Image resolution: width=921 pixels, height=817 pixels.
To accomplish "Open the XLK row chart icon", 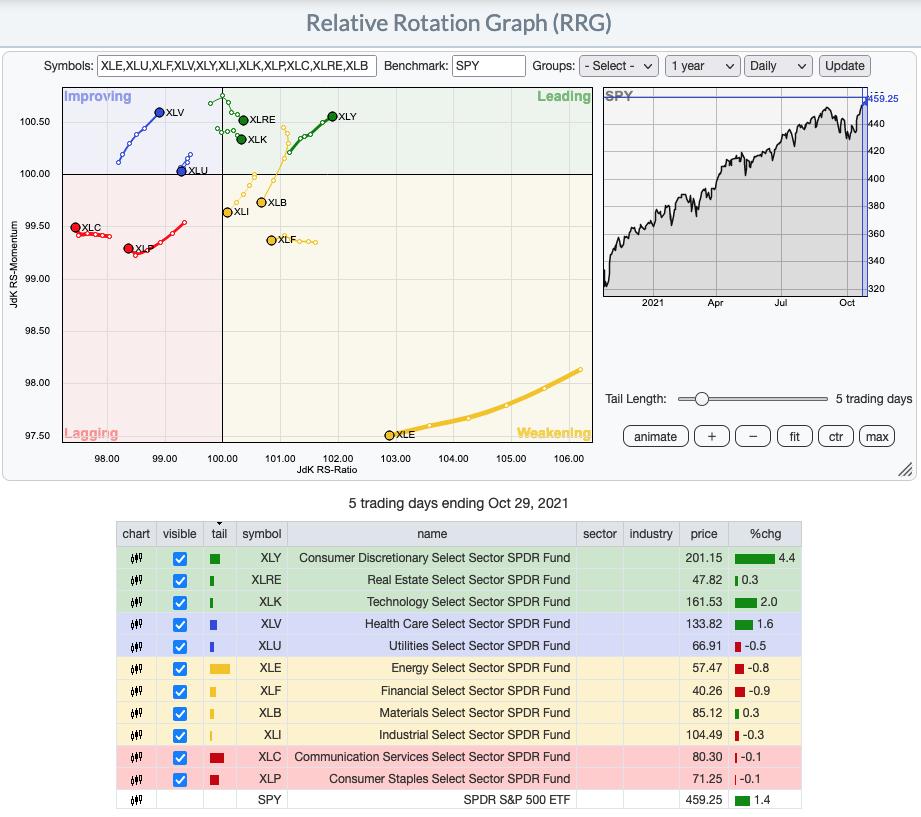I will (136, 602).
